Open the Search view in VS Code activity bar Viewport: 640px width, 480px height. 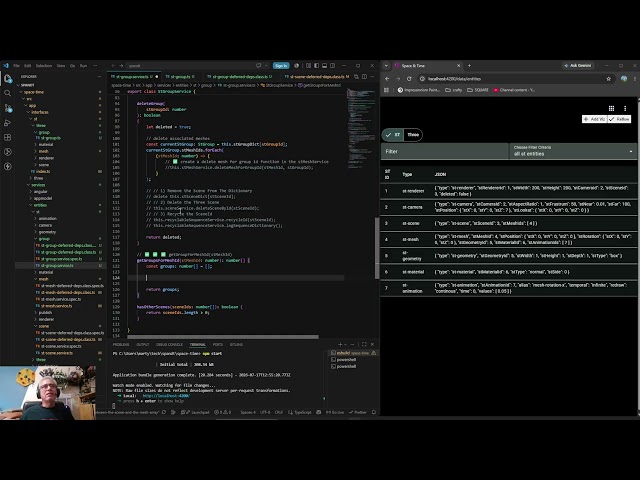(8, 93)
